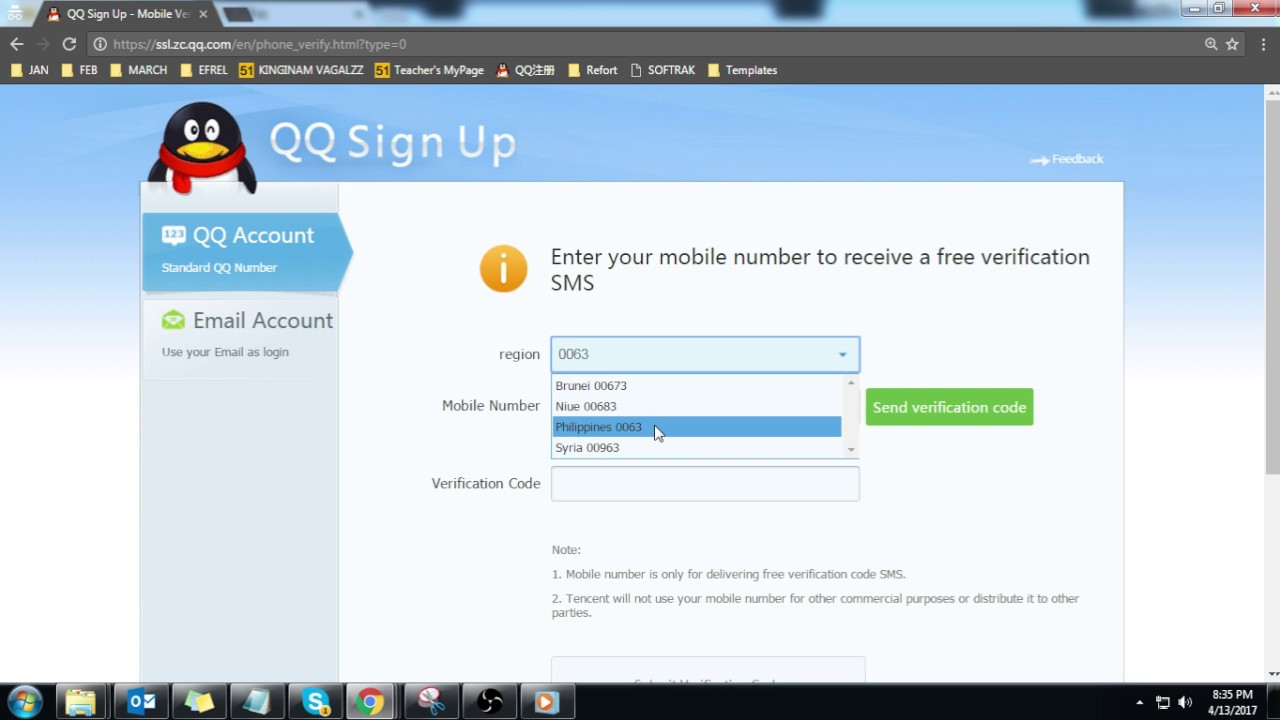Open Sticky Notes from the taskbar
This screenshot has width=1280, height=720.
199,702
